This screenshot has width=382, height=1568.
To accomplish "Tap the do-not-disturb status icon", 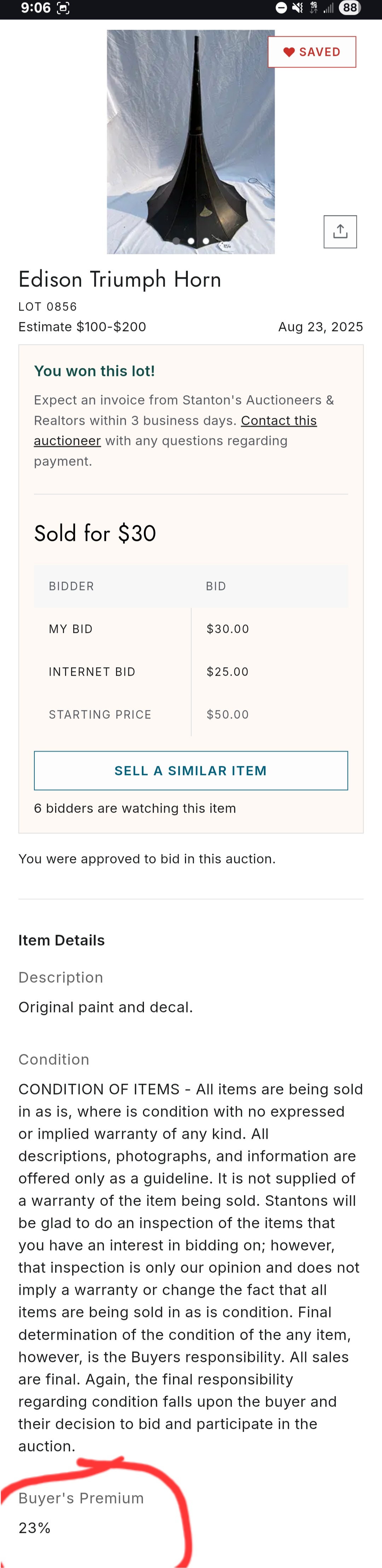I will [x=281, y=8].
